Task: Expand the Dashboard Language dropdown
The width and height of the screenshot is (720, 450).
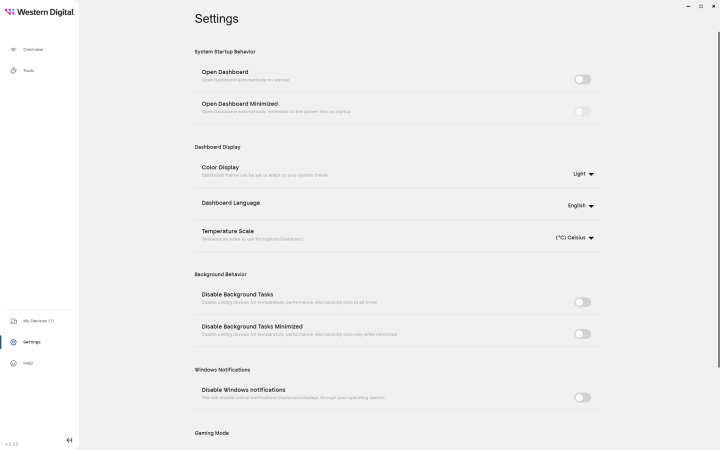Action: (x=581, y=206)
